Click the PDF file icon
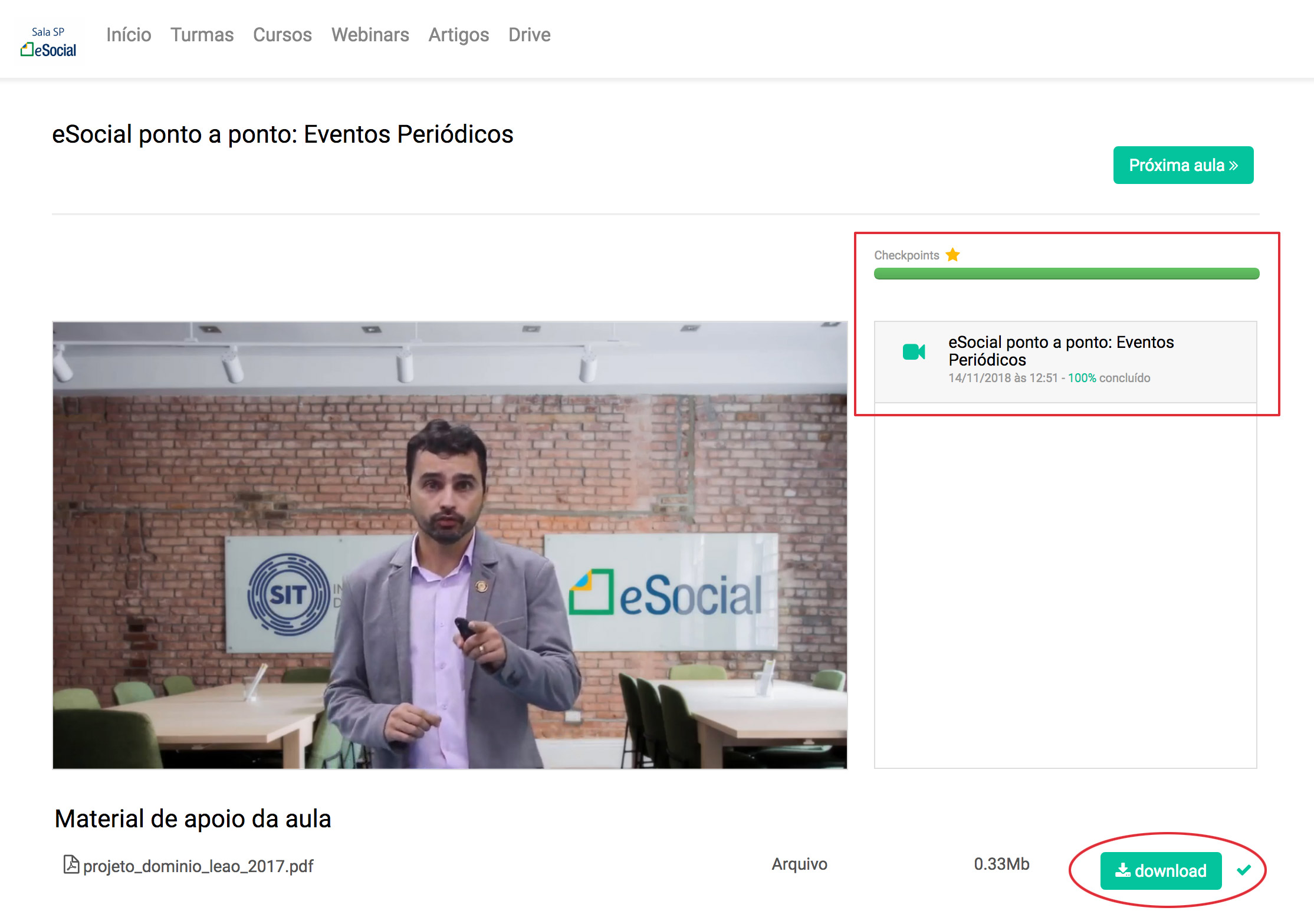This screenshot has height=924, width=1314. tap(71, 864)
